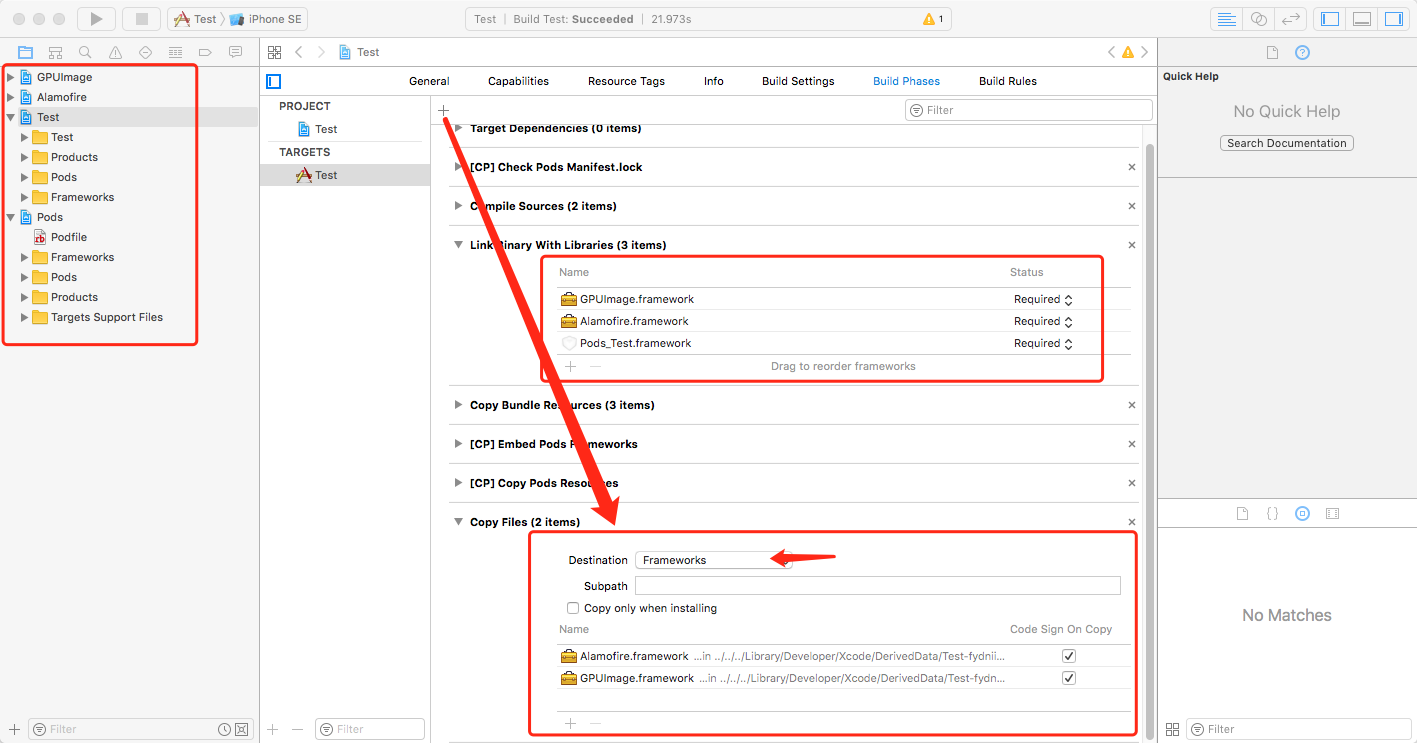Expand the Target Dependencies phase
The height and width of the screenshot is (743, 1417).
tap(459, 128)
